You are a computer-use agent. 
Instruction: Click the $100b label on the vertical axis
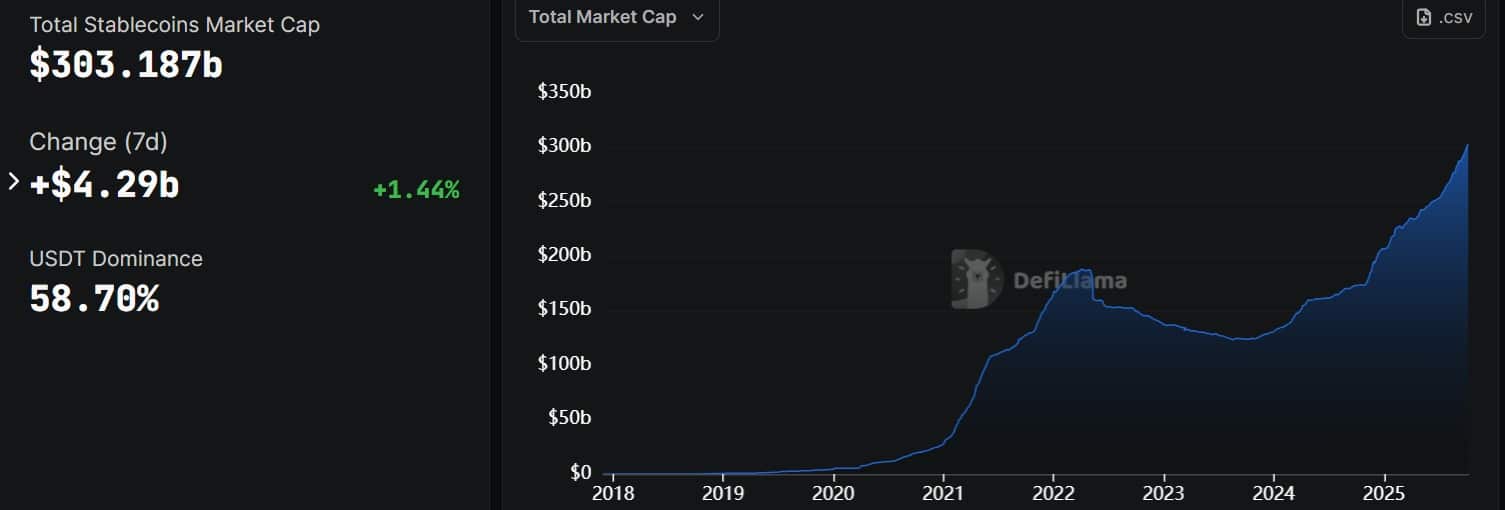[565, 363]
